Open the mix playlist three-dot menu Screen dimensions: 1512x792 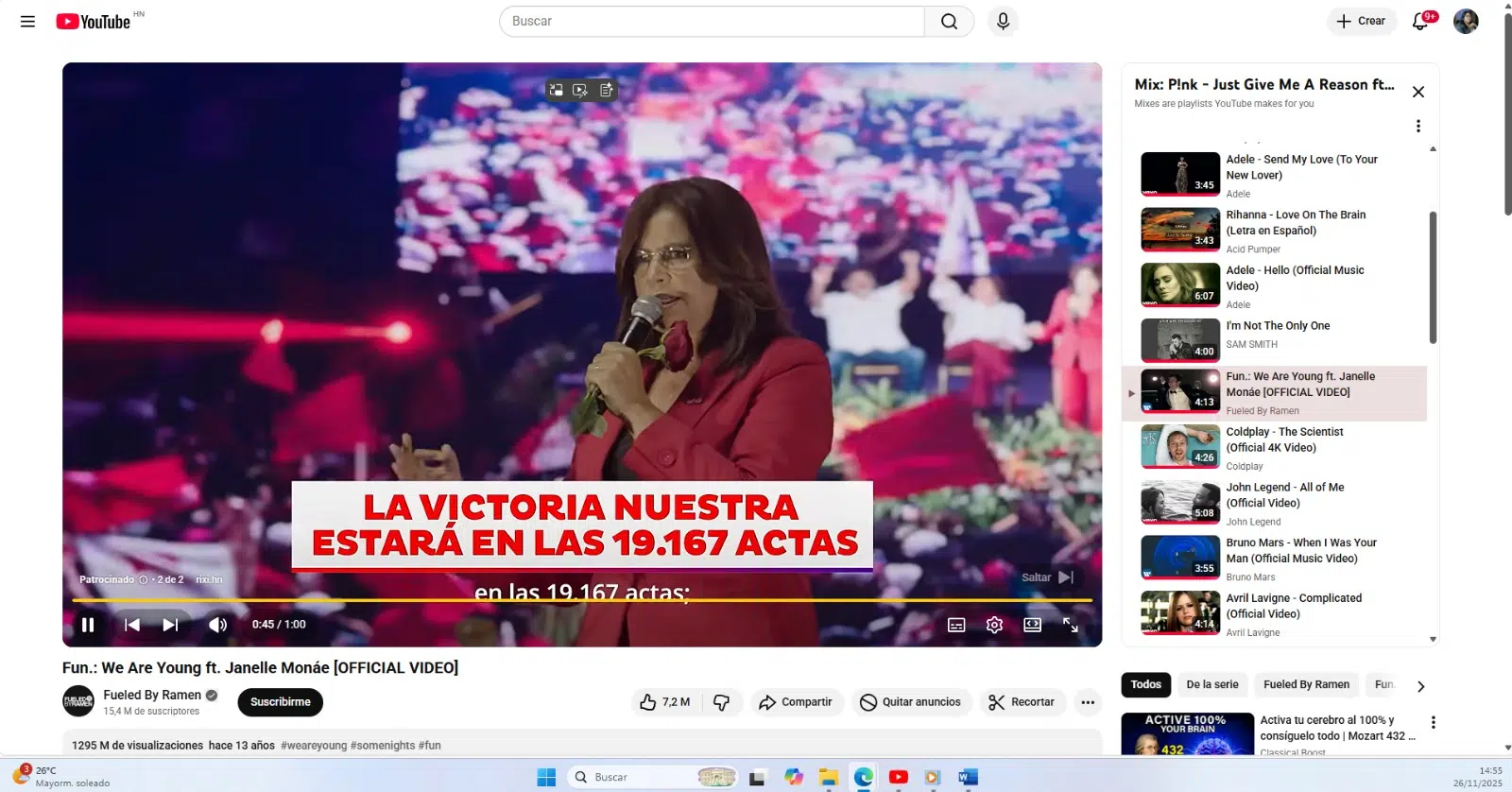1417,126
